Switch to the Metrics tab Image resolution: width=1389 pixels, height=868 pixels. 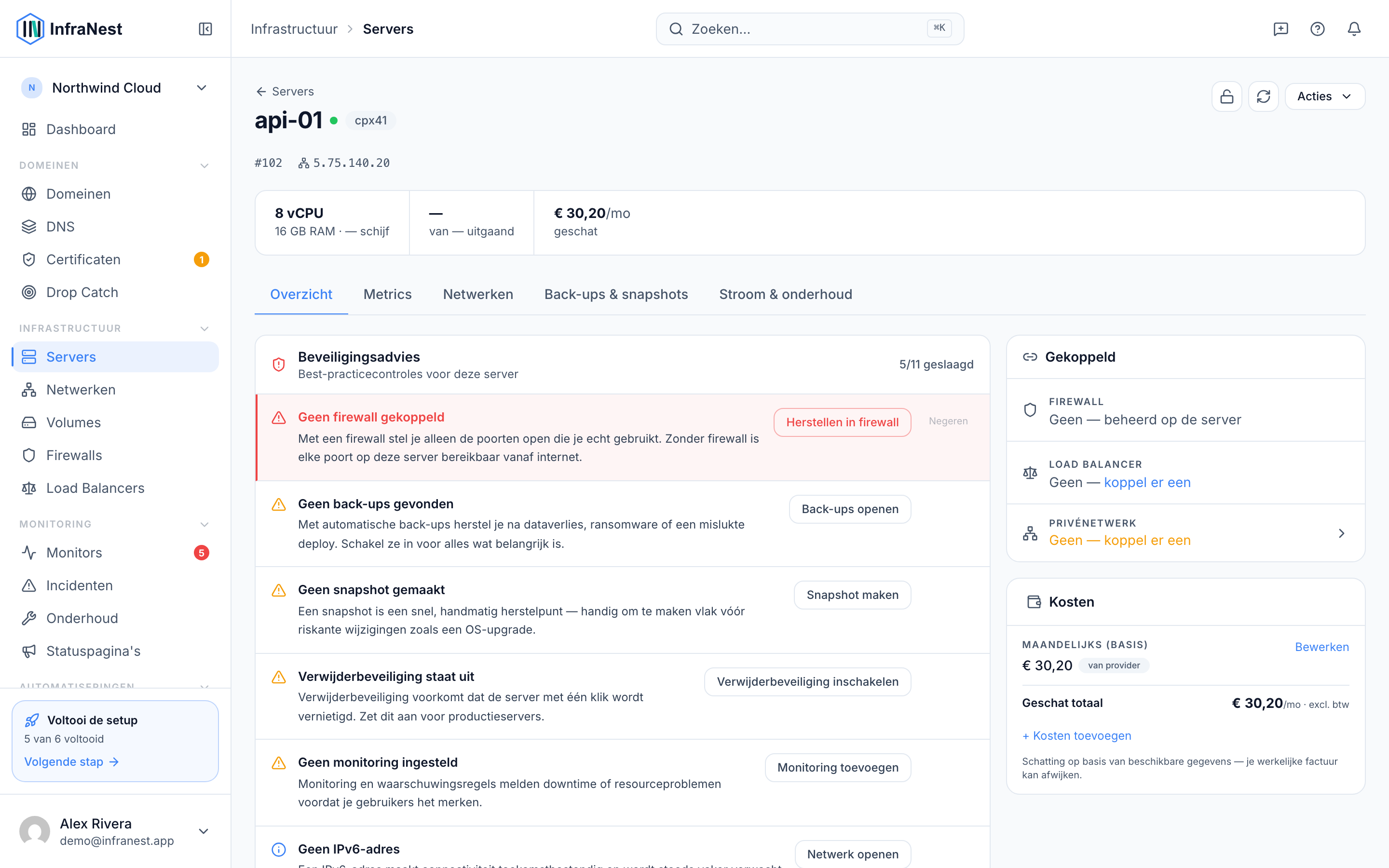(387, 295)
